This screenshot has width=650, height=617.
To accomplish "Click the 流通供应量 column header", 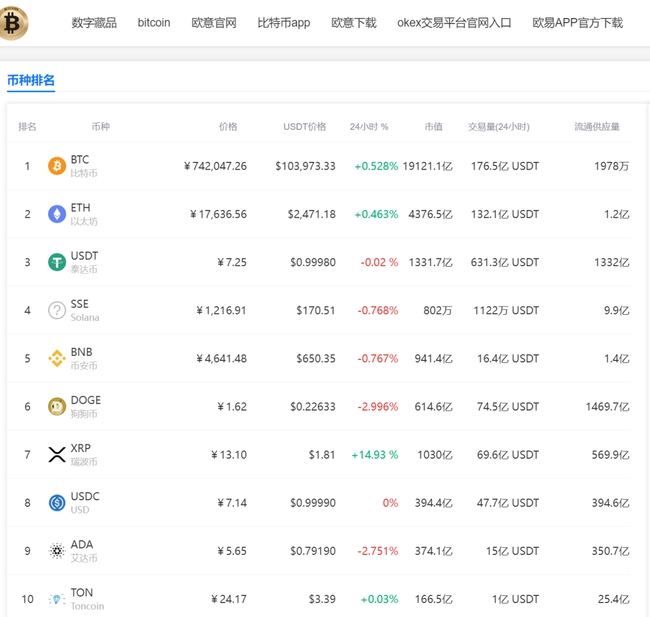I will (597, 126).
